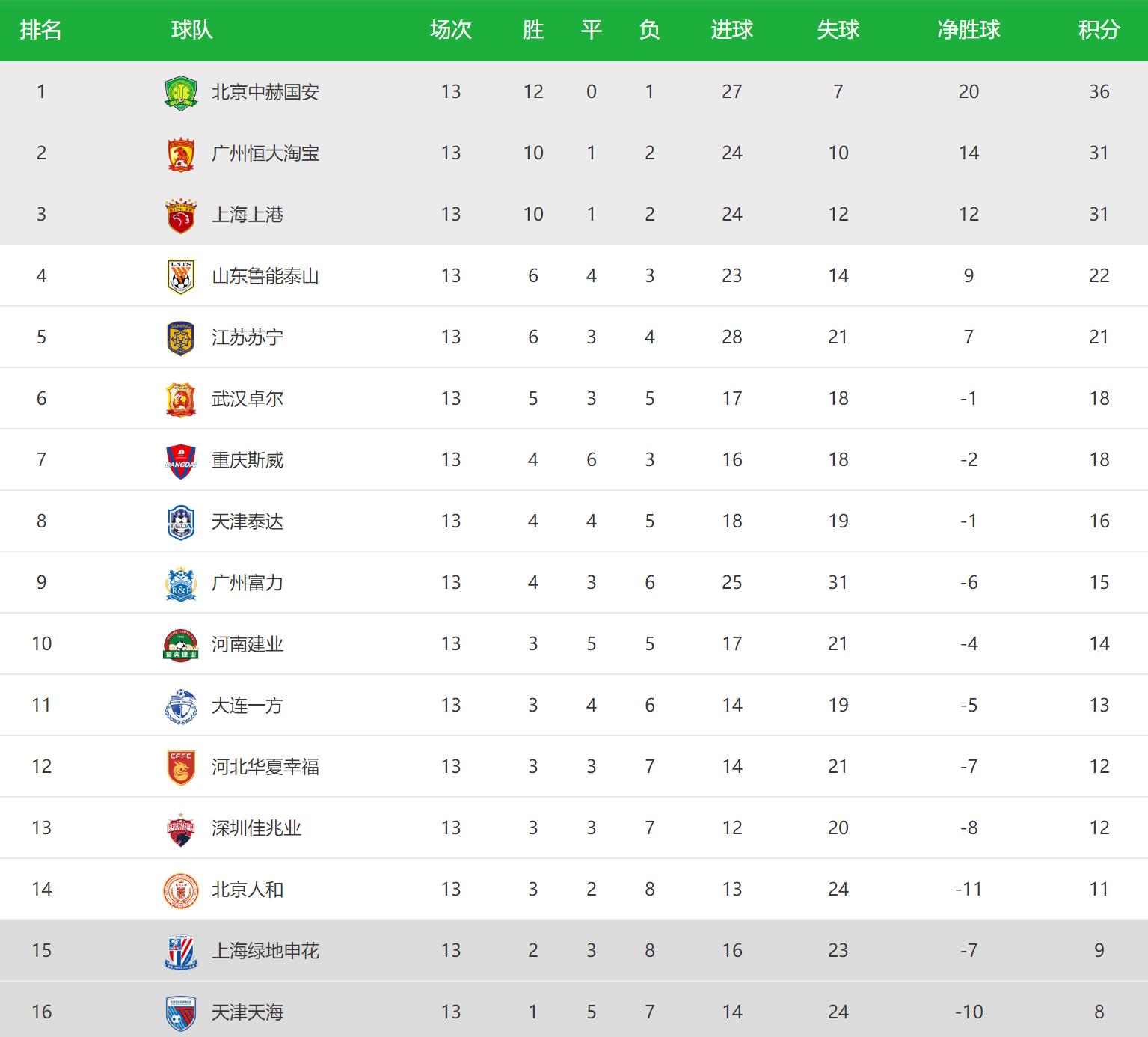Click the 广州富力 R&F badge
Screen dimensions: 1148x1037
tap(180, 584)
